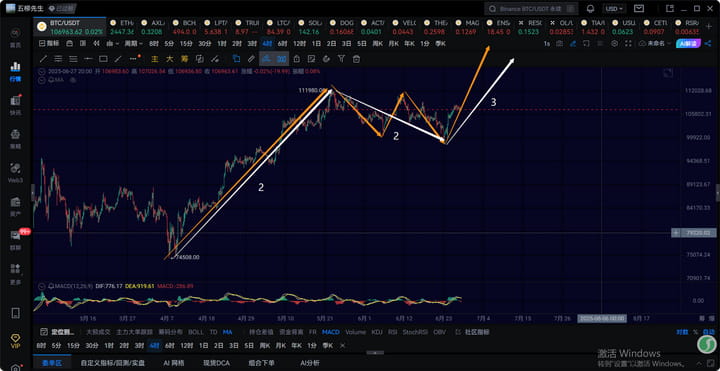Toggle the lock drawings icon

pyautogui.click(x=297, y=59)
